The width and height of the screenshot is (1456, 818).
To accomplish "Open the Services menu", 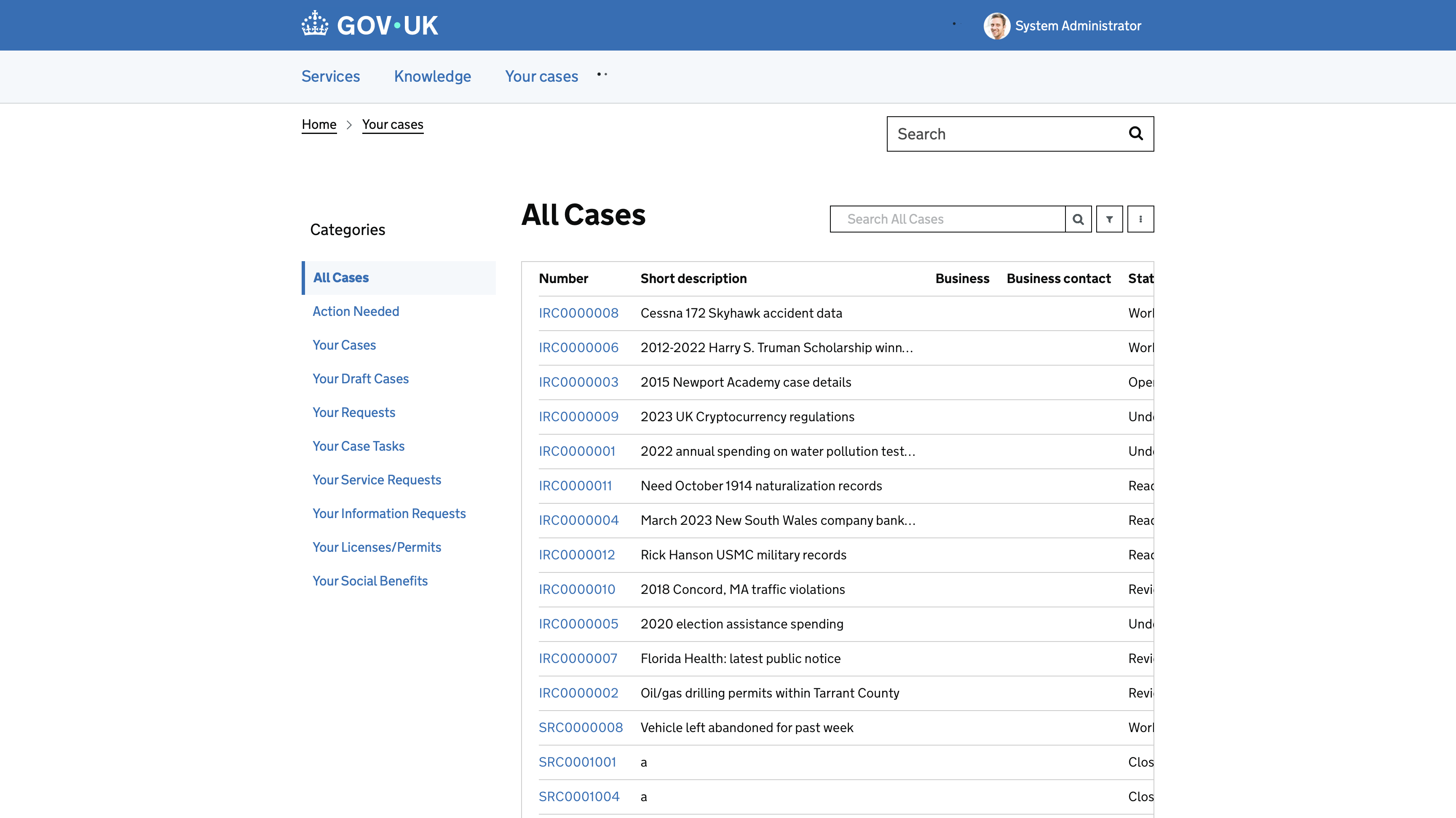I will [x=331, y=76].
